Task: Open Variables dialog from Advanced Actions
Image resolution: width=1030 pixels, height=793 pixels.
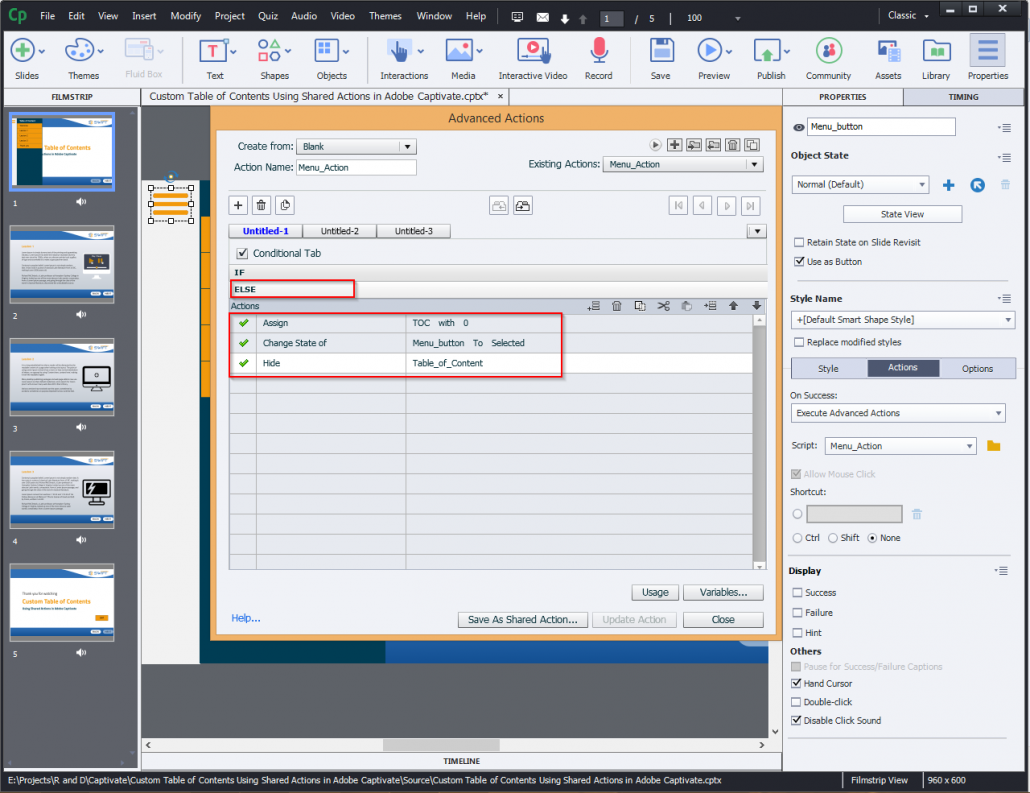Action: coord(723,592)
